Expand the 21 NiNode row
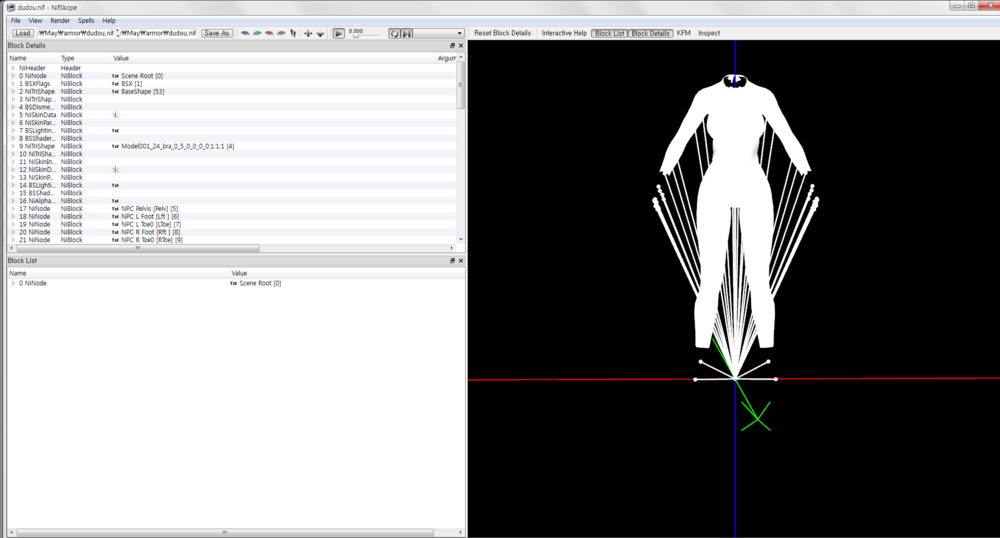The image size is (1000, 538). pos(13,240)
